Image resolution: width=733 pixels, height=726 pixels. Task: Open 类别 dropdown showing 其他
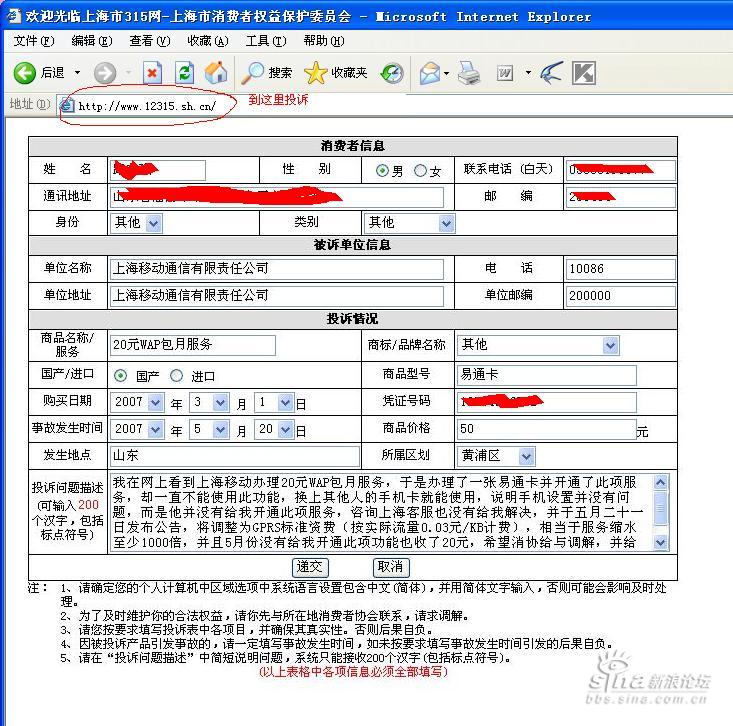(409, 223)
